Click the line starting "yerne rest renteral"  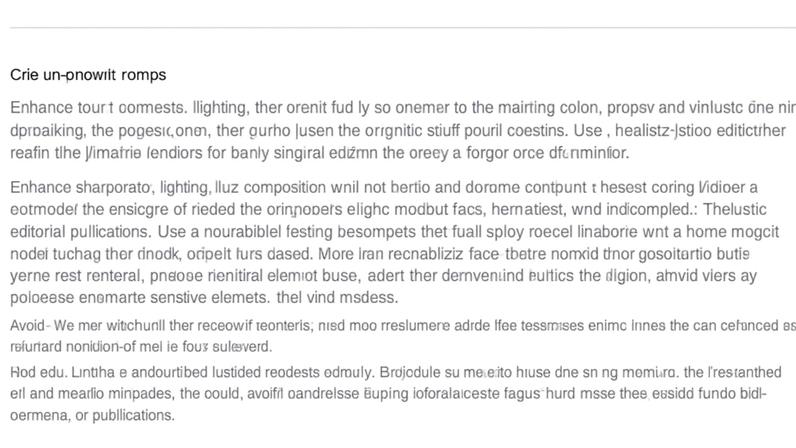tap(383, 276)
